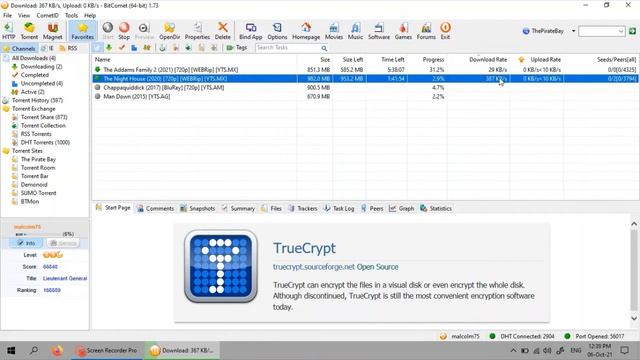Toggle the Favorites toolbar button
Viewport: 640px width, 360px height.
click(82, 31)
